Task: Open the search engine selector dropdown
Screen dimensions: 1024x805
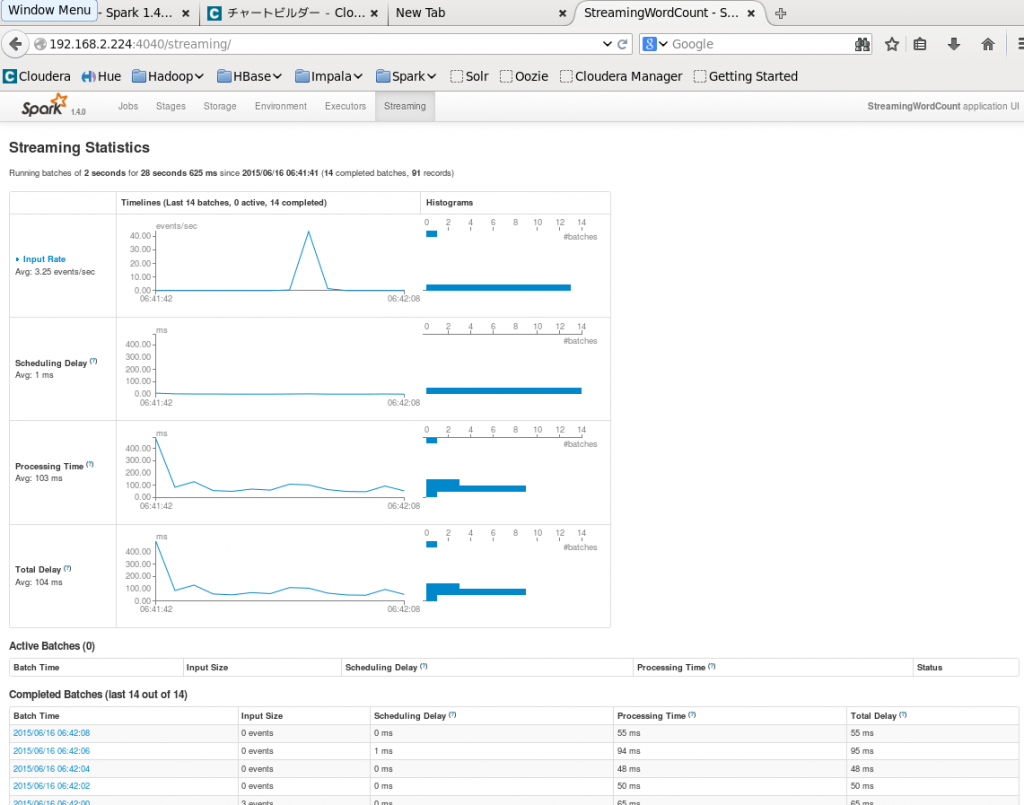Action: [656, 44]
